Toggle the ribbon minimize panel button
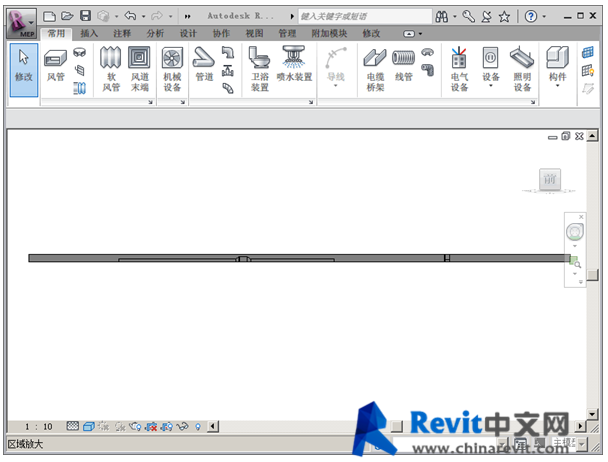The width and height of the screenshot is (608, 462). click(x=409, y=34)
